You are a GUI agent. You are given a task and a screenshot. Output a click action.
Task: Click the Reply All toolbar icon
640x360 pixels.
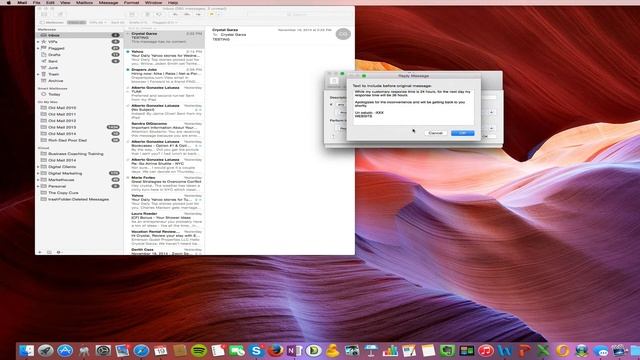[187, 14]
